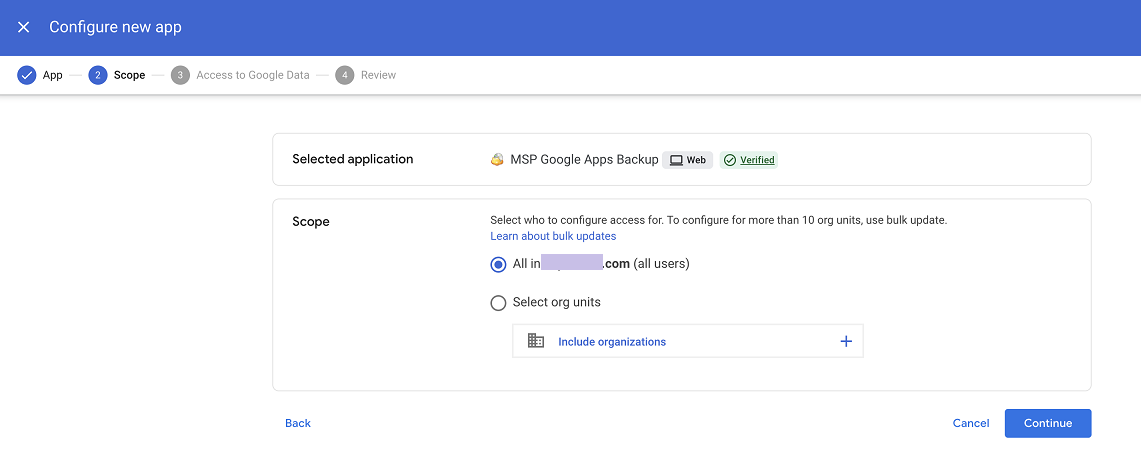
Task: Open the Learn about bulk updates link
Action: pos(553,236)
